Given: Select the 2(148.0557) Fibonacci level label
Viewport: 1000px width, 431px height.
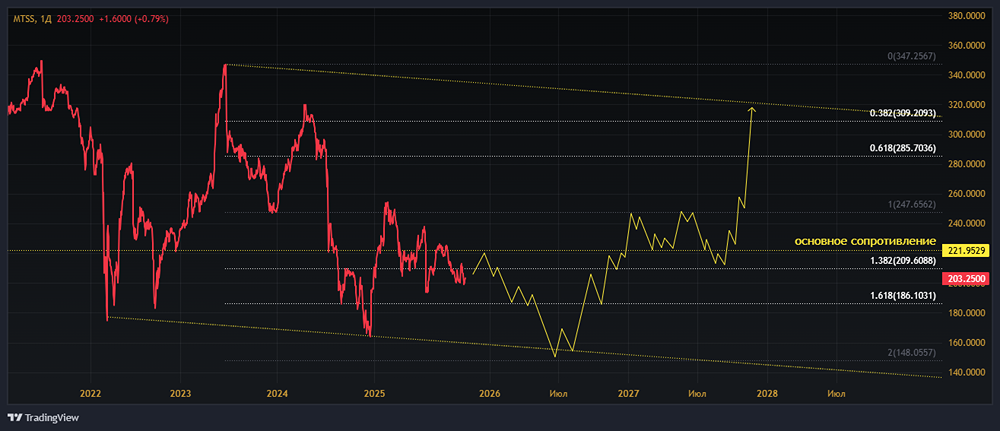Looking at the screenshot, I should point(911,352).
